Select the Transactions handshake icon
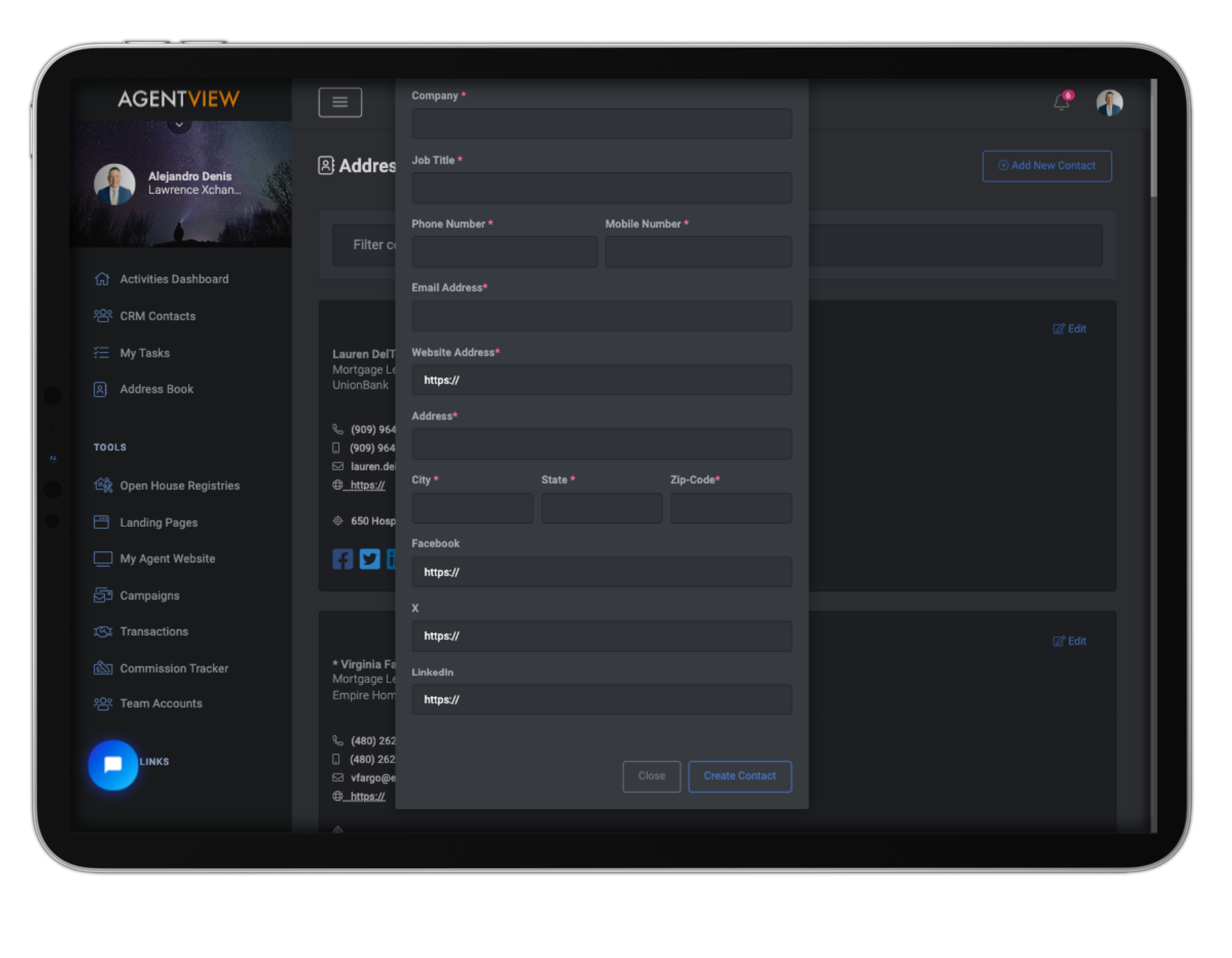Screen dimensions: 1232x958 (103, 632)
